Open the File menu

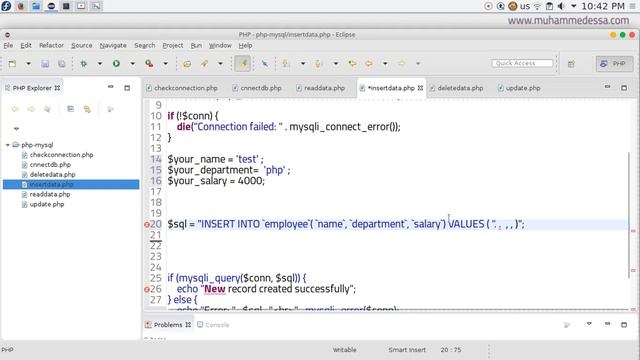8,45
